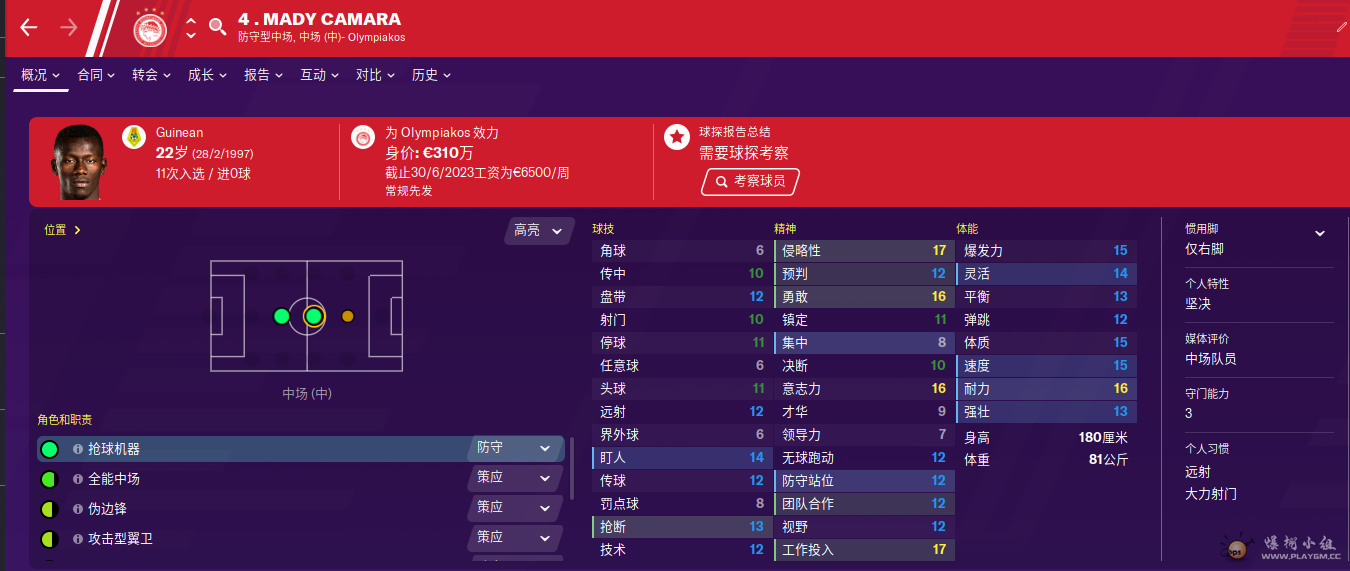
Task: Click the Guinea national team badge
Action: coord(134,137)
